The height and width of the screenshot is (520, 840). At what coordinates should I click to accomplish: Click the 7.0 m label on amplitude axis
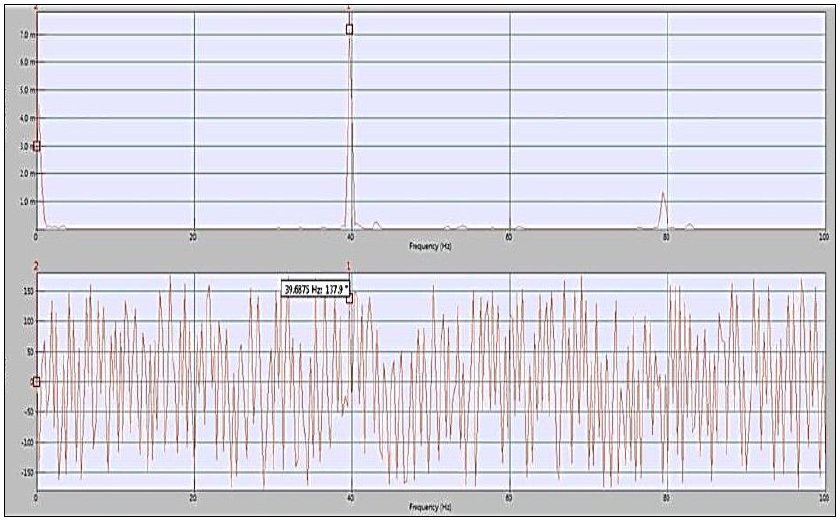[27, 34]
